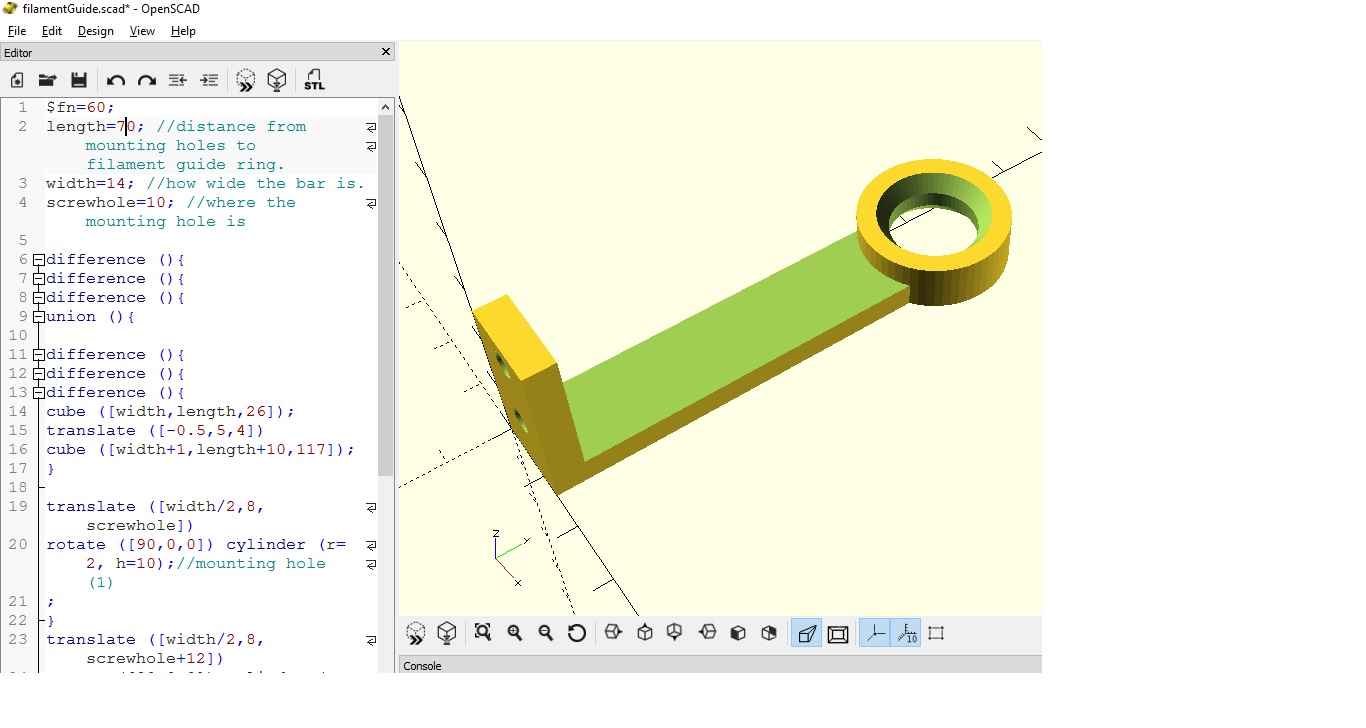The width and height of the screenshot is (1366, 728).
Task: Enable Orthogonal projection
Action: click(838, 633)
